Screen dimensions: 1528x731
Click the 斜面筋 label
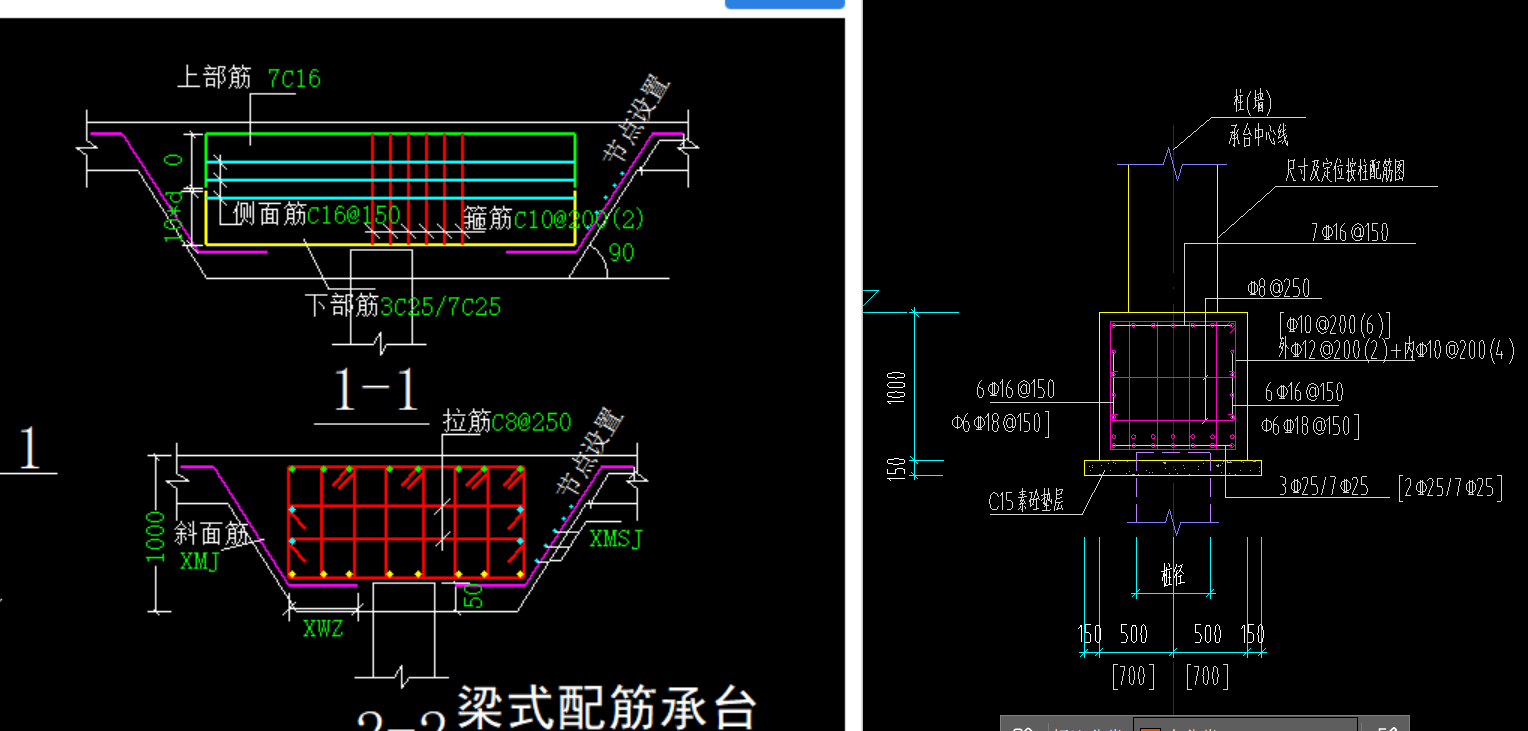pyautogui.click(x=211, y=535)
